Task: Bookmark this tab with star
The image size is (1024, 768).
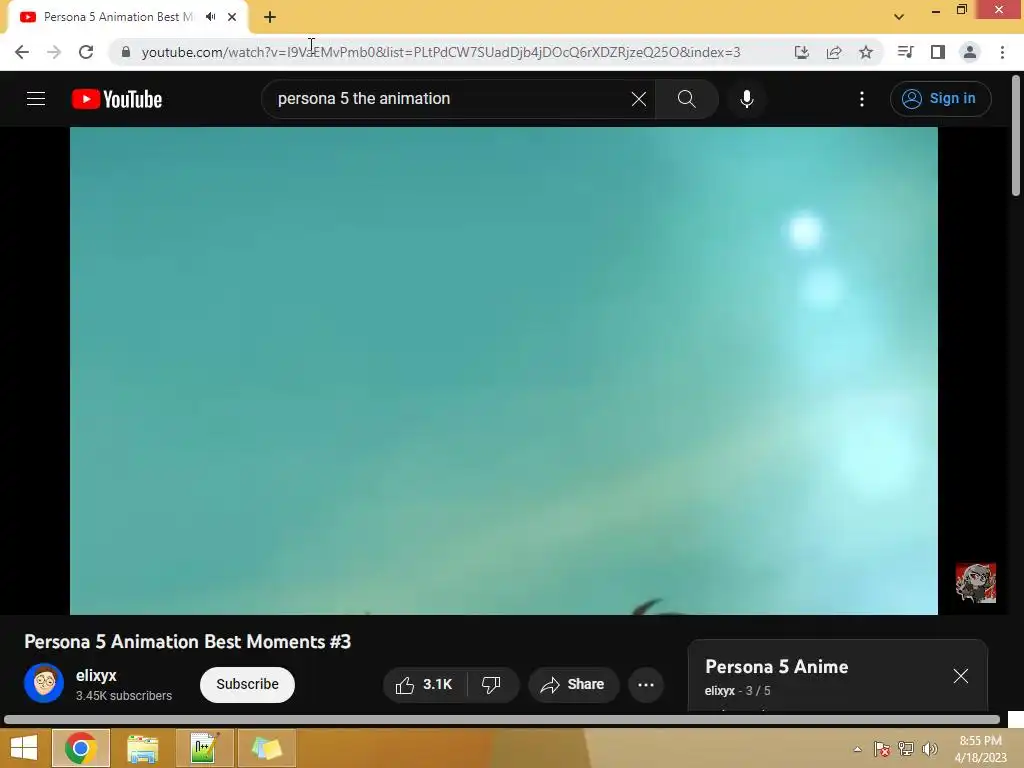Action: [x=866, y=52]
